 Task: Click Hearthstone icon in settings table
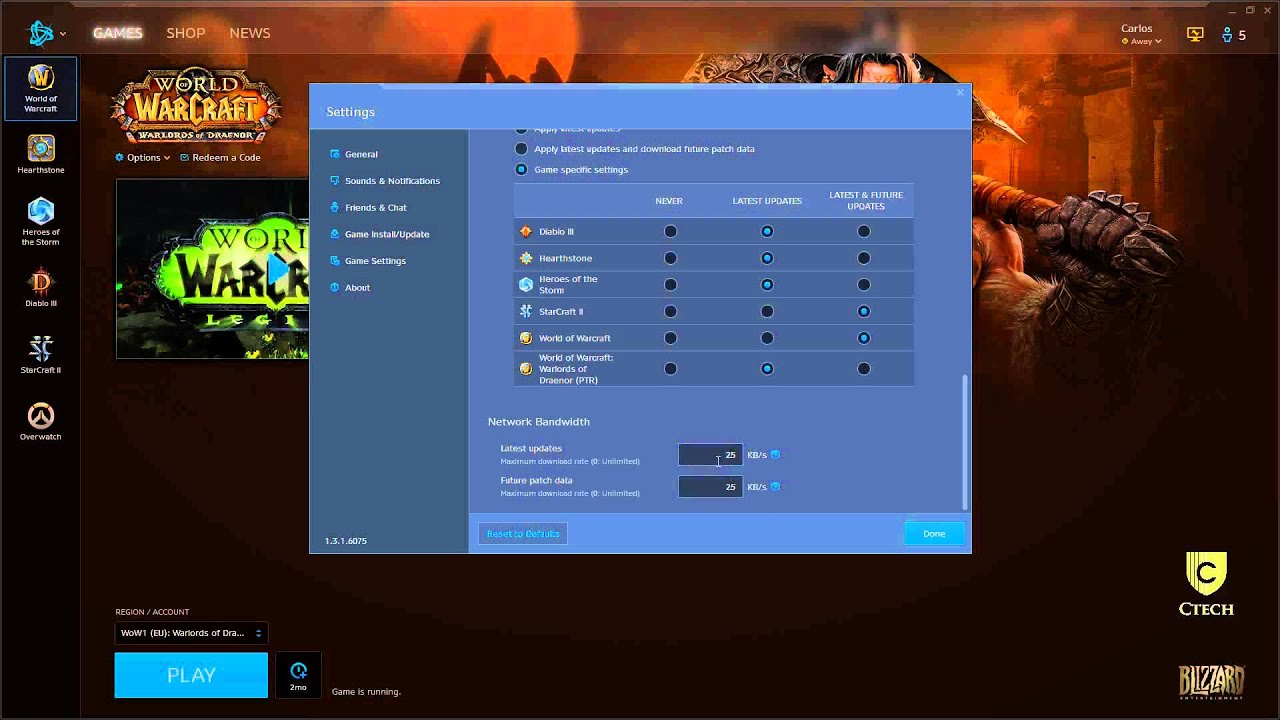tap(526, 258)
